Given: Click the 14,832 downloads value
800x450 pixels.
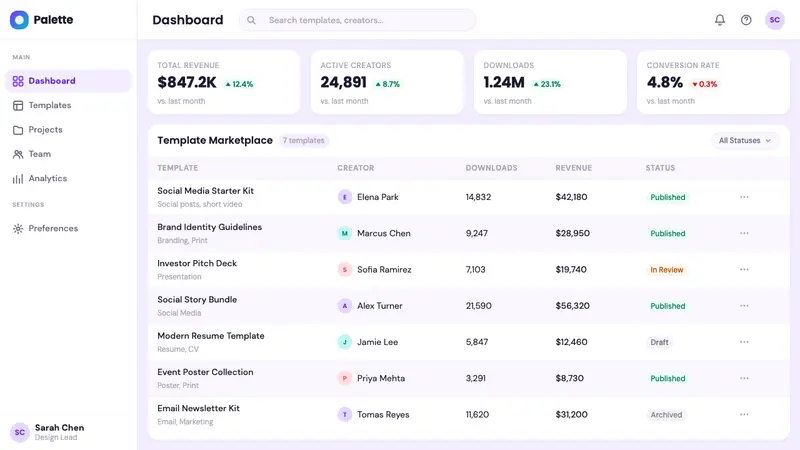Looking at the screenshot, I should (x=478, y=197).
